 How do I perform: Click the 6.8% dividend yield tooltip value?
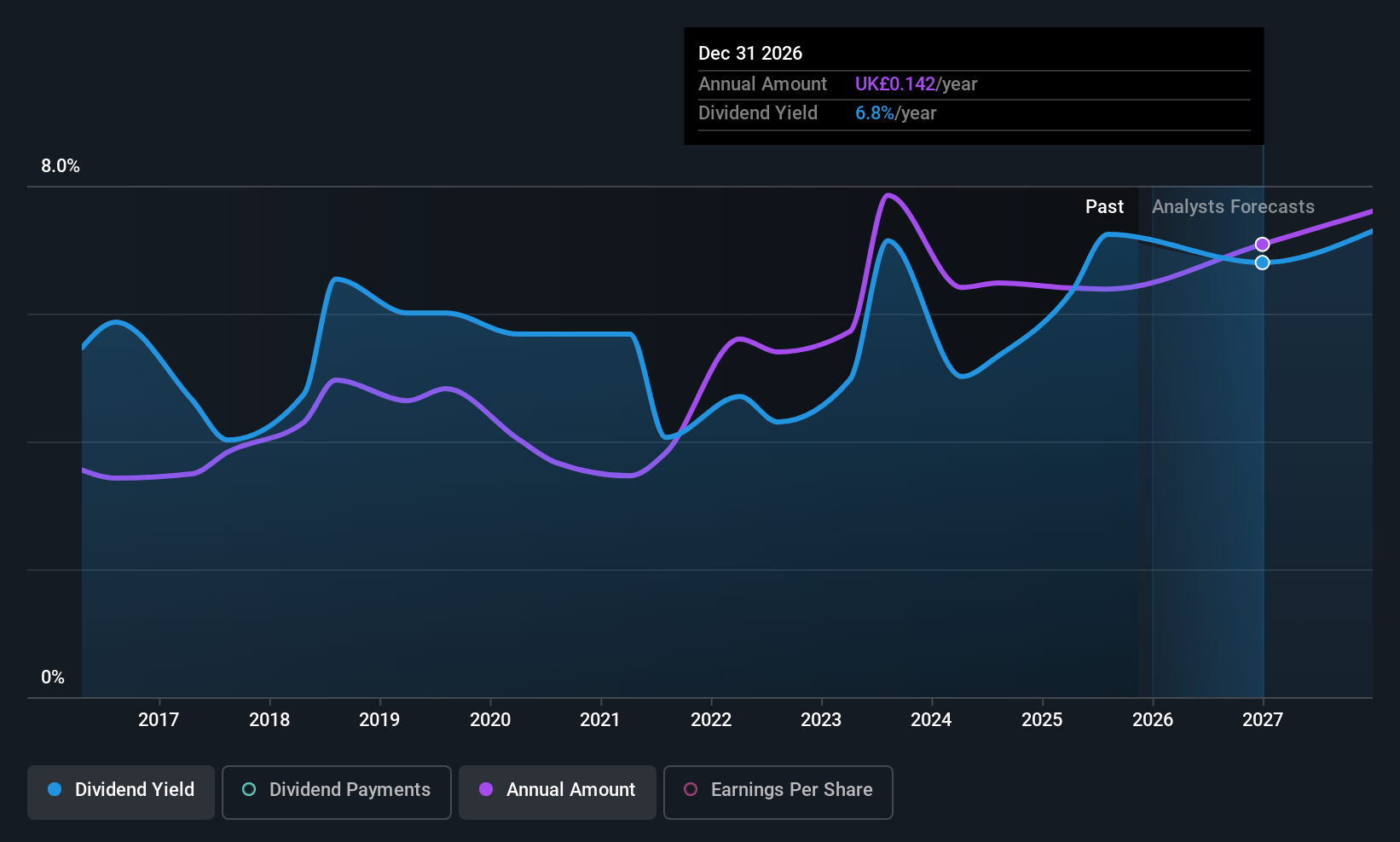click(x=875, y=113)
